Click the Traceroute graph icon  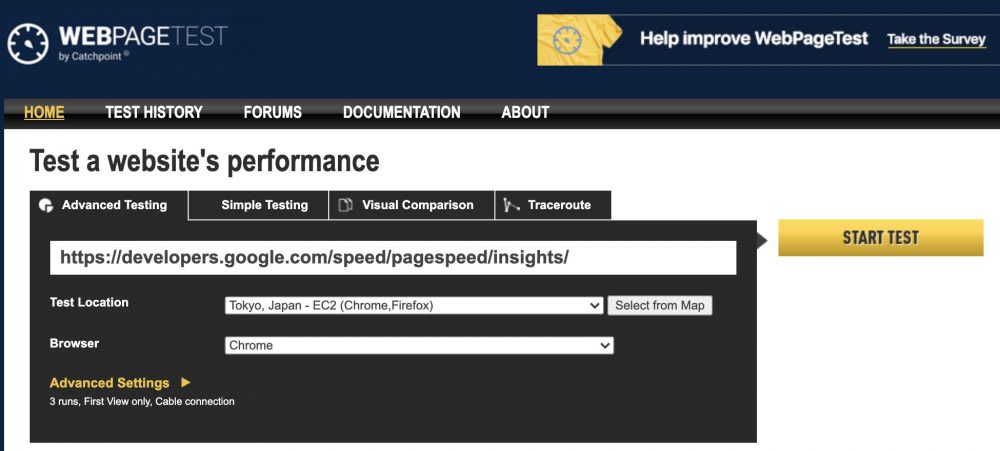pyautogui.click(x=511, y=205)
